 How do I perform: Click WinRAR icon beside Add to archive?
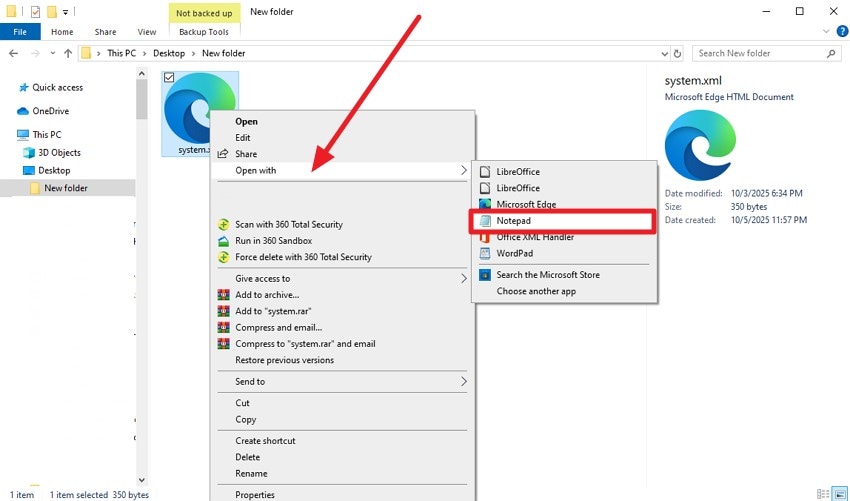(x=223, y=295)
